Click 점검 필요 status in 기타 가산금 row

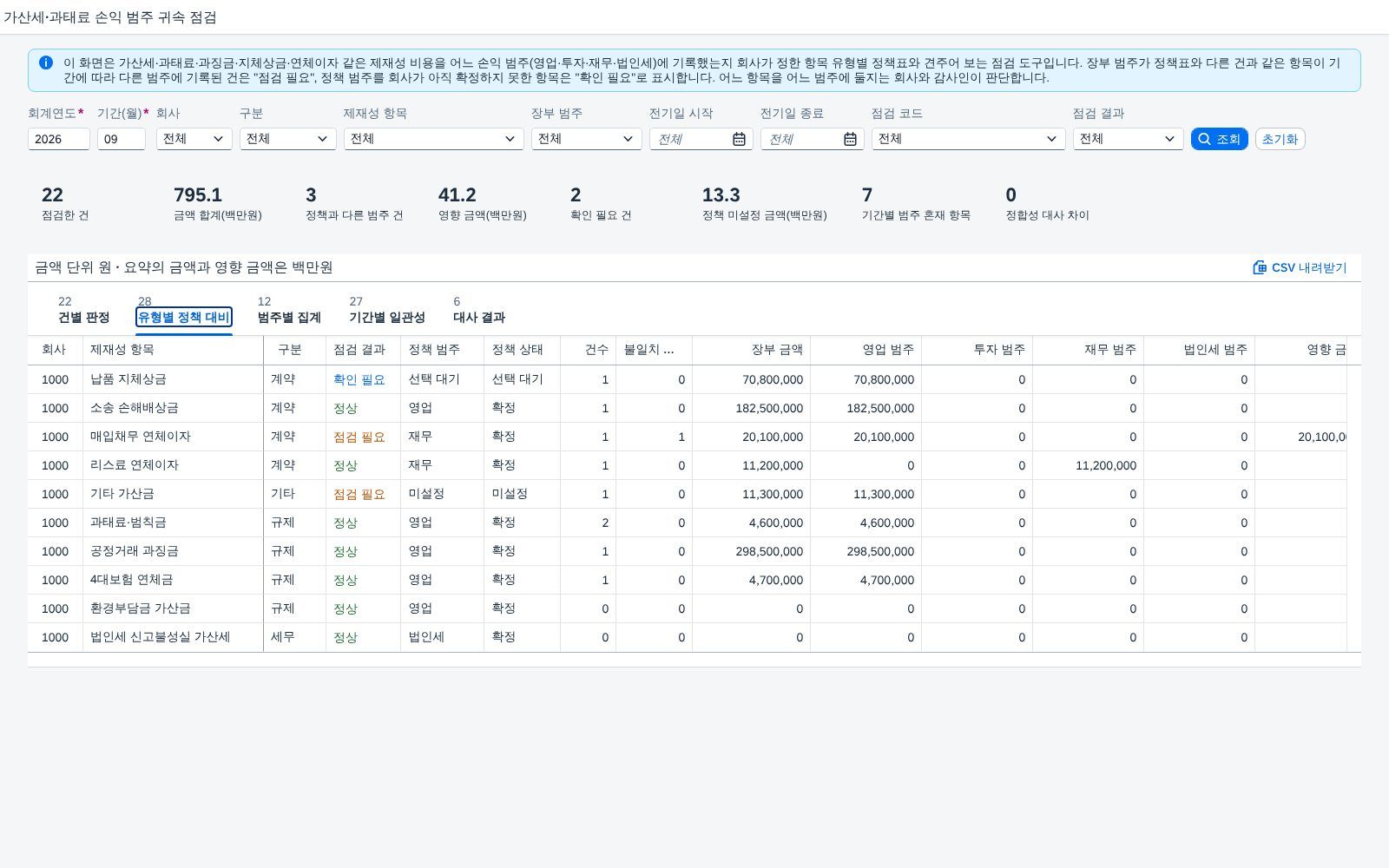[x=359, y=494]
